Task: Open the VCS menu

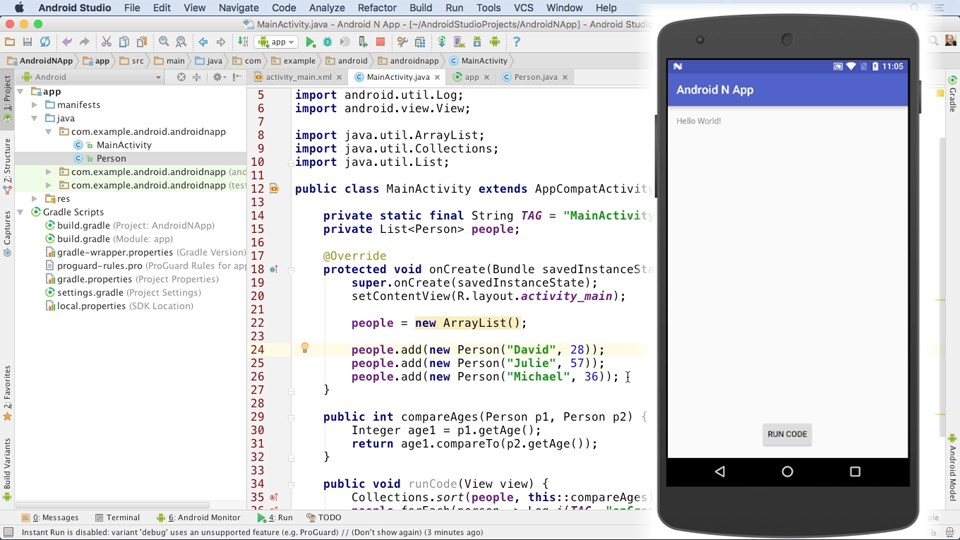Action: click(523, 8)
